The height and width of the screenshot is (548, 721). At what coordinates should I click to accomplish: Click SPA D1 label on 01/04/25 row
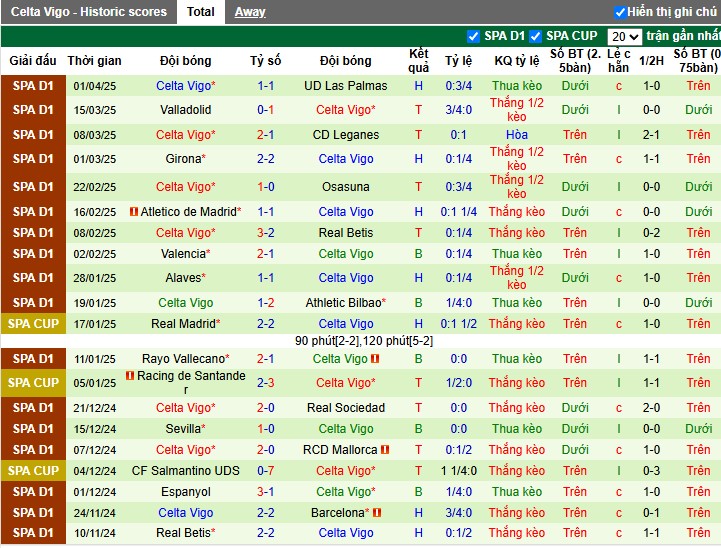point(33,86)
